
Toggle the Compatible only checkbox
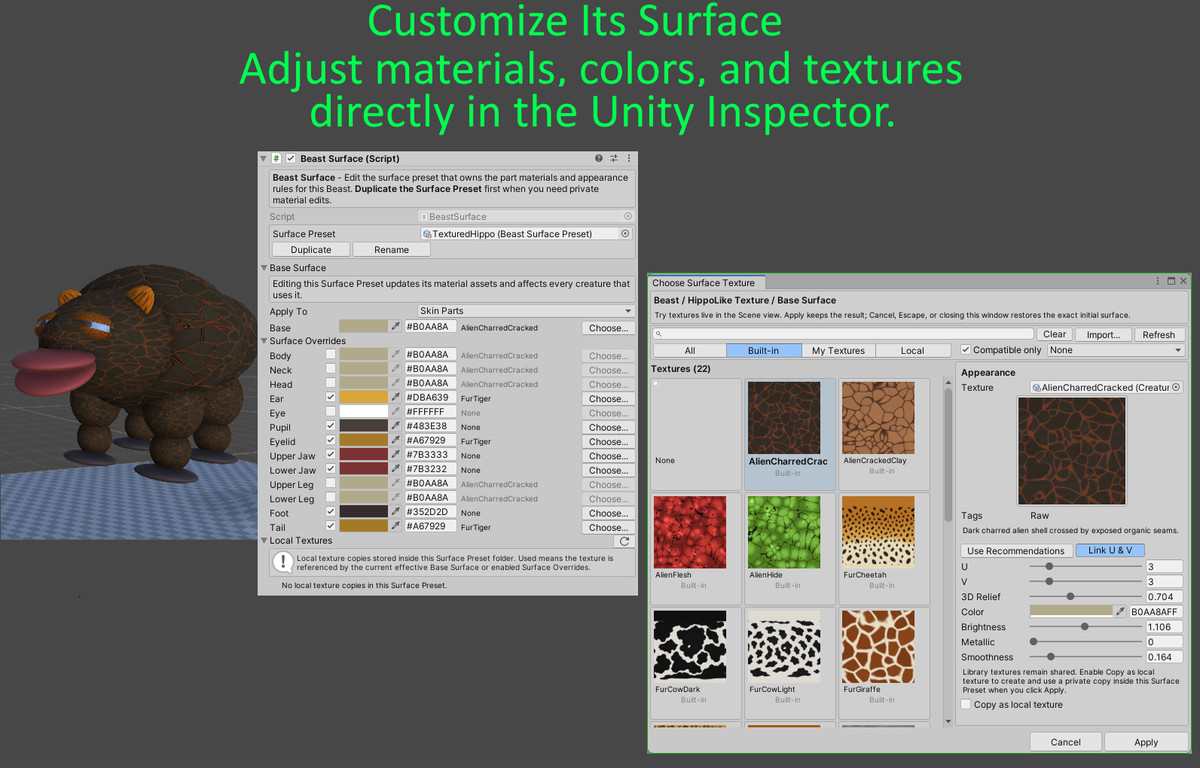966,350
